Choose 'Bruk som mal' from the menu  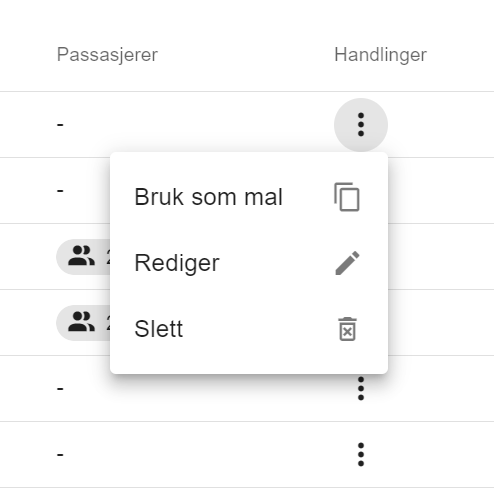(249, 197)
